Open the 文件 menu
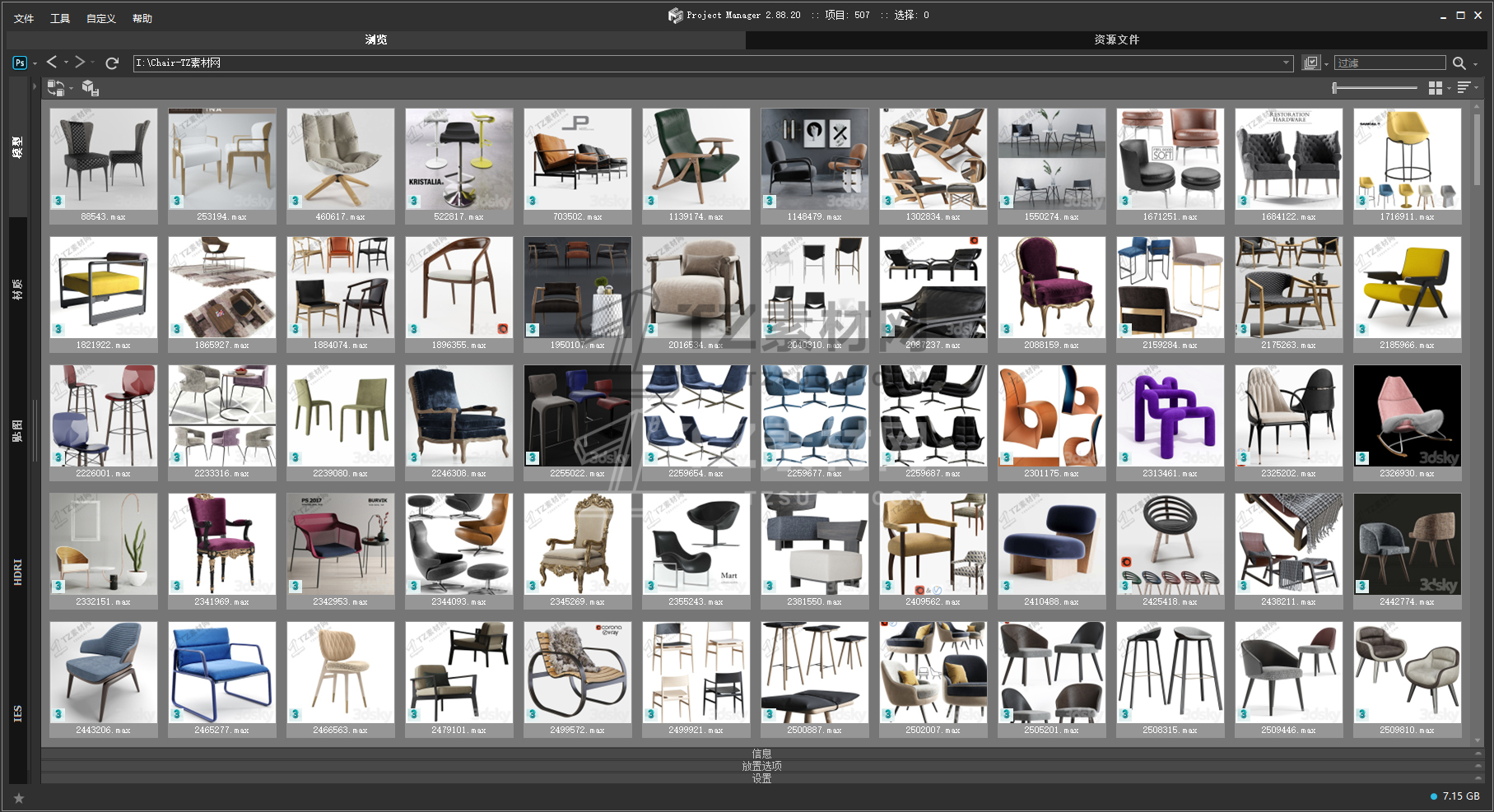This screenshot has height=812, width=1494. coord(24,18)
